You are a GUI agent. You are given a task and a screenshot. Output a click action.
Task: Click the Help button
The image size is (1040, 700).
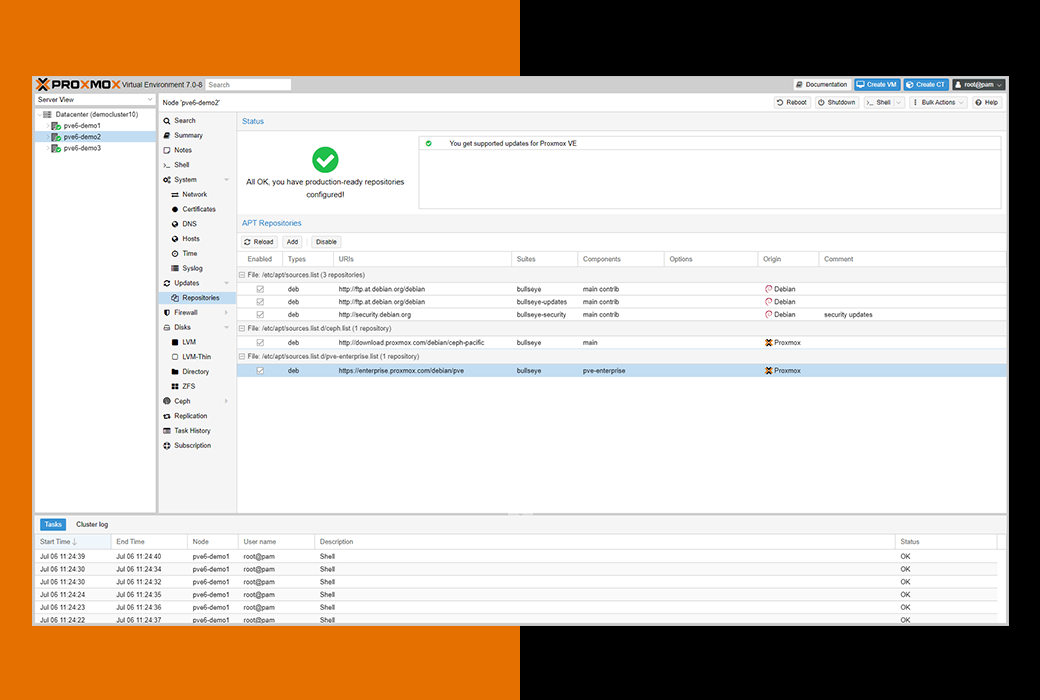(x=987, y=102)
